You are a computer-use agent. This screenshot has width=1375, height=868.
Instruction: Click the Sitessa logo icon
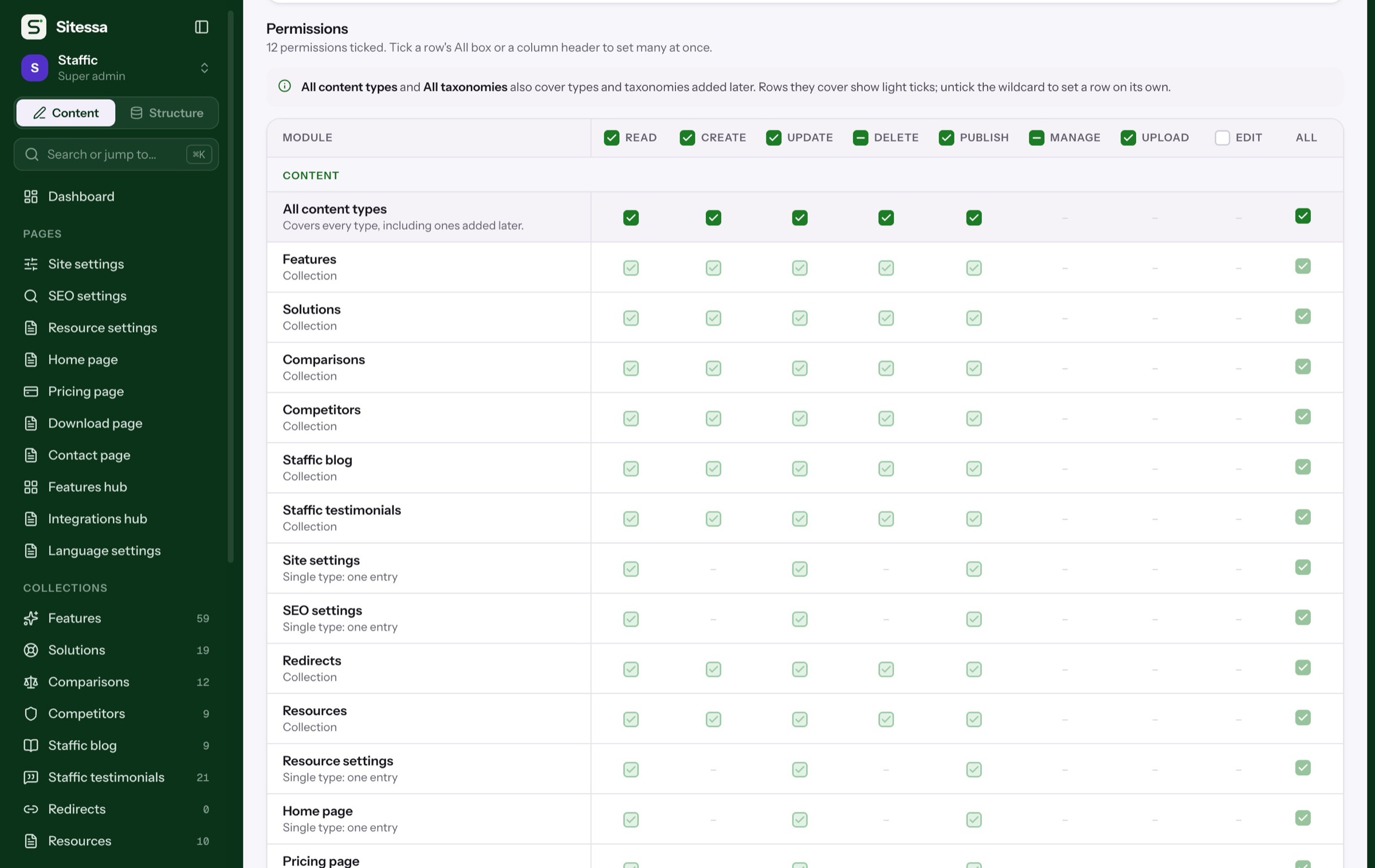34,27
